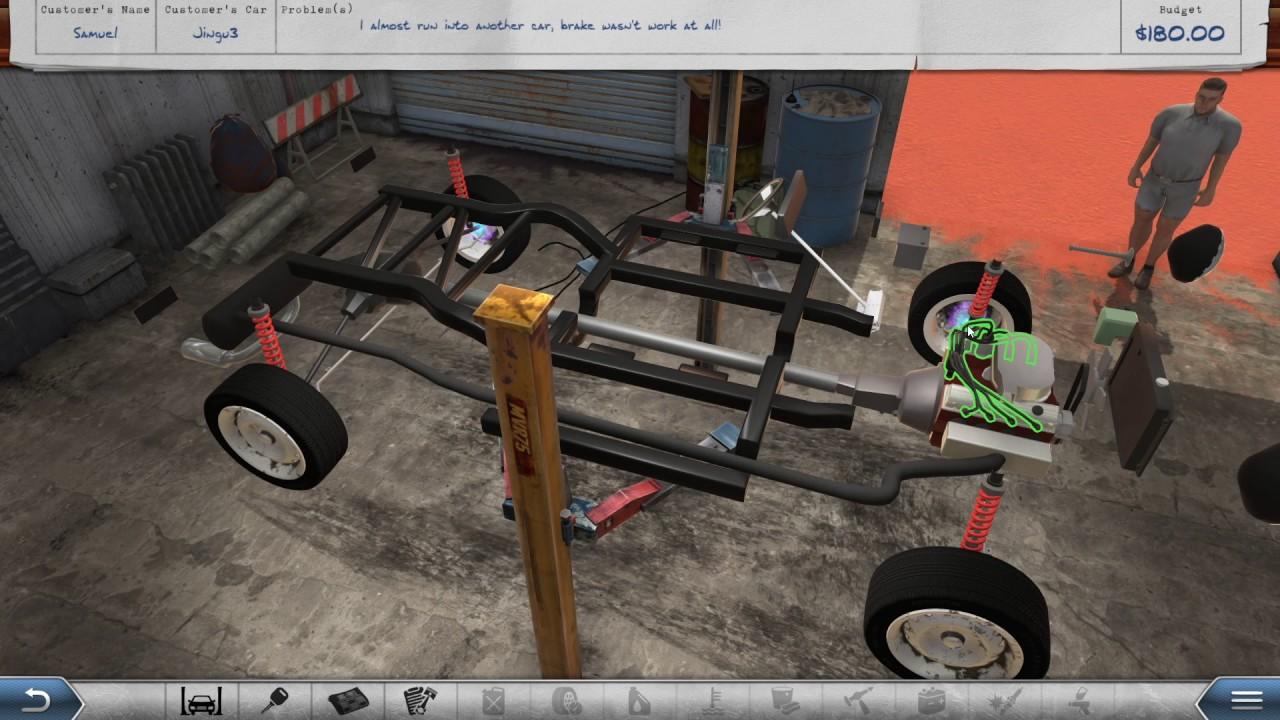Click the oil bottle icon

(x=640, y=700)
